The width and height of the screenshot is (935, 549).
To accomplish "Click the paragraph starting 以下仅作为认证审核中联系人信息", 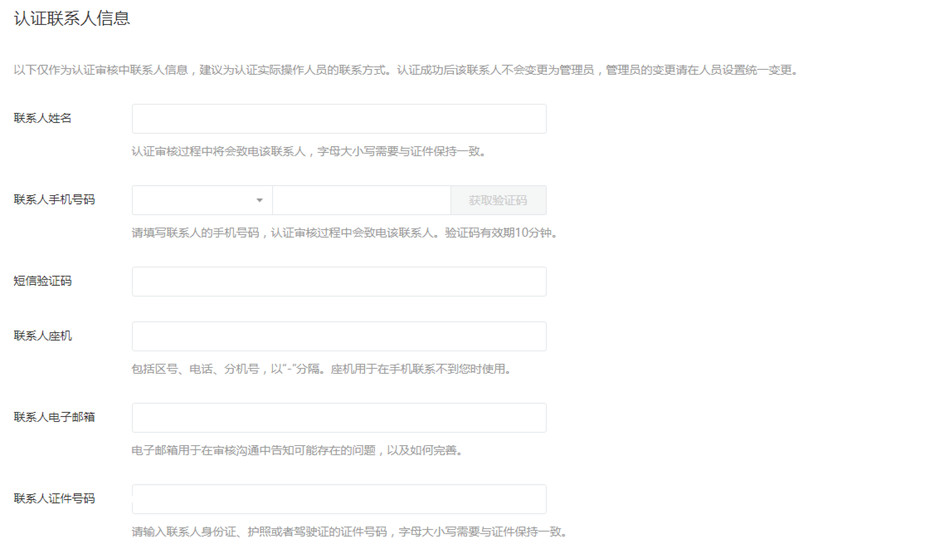I will tap(405, 70).
